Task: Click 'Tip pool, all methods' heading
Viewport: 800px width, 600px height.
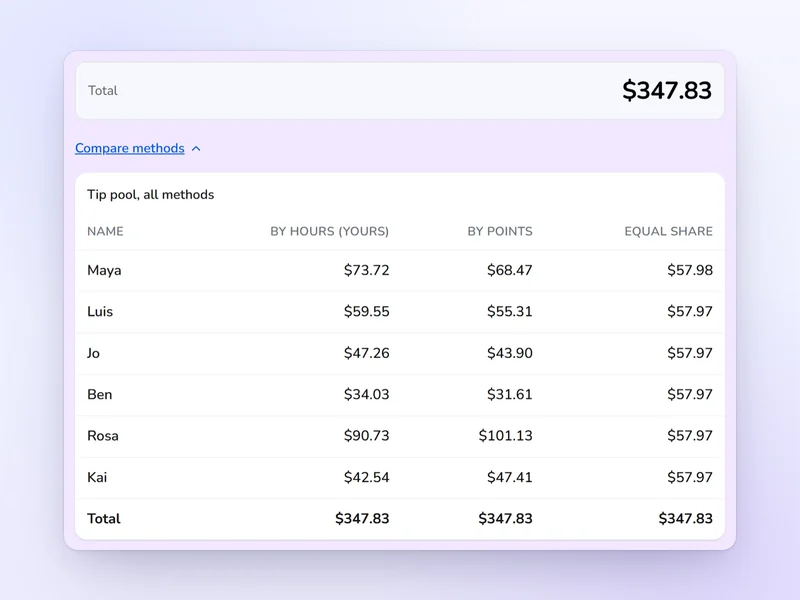Action: coord(151,194)
